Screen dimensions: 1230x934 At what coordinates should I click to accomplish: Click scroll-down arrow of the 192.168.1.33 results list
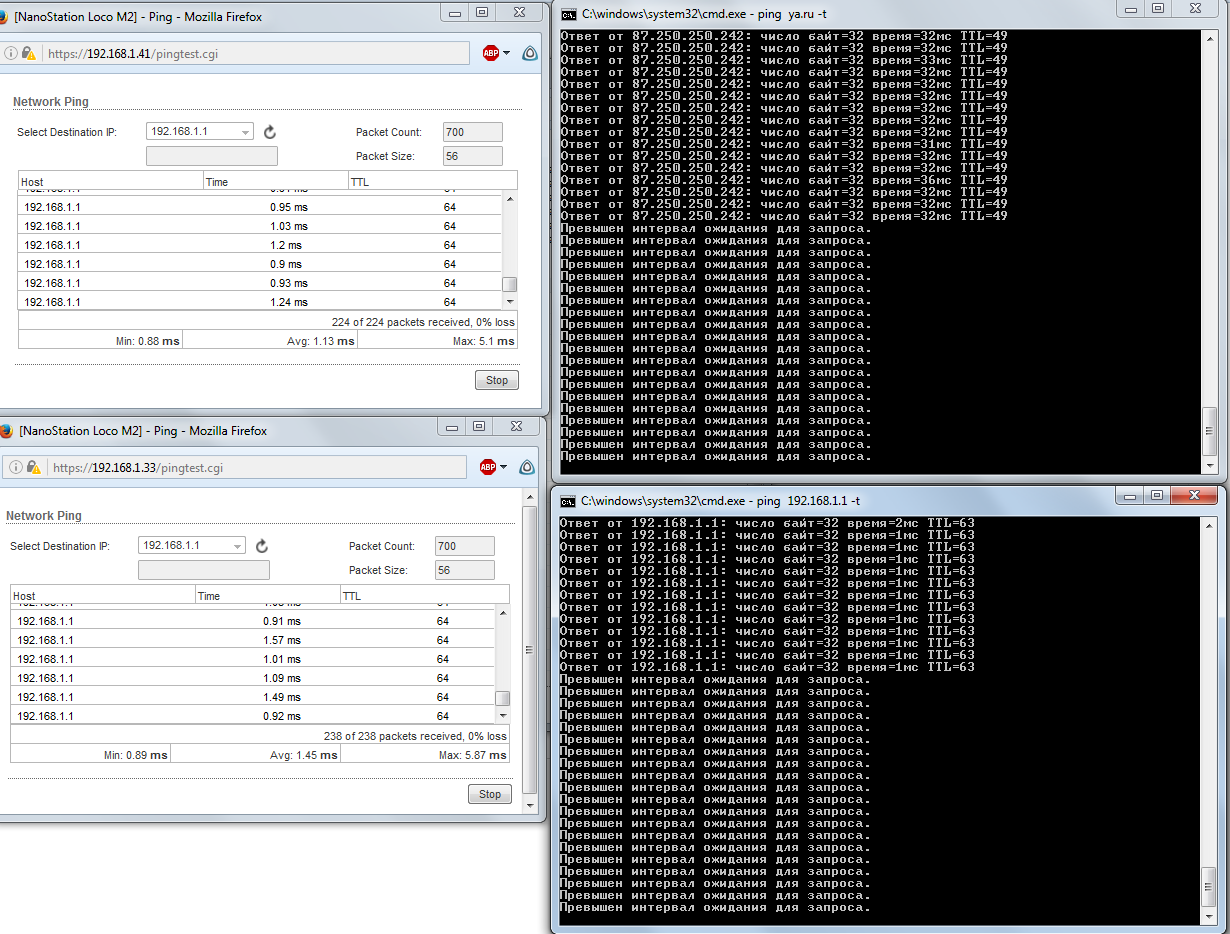tap(503, 716)
